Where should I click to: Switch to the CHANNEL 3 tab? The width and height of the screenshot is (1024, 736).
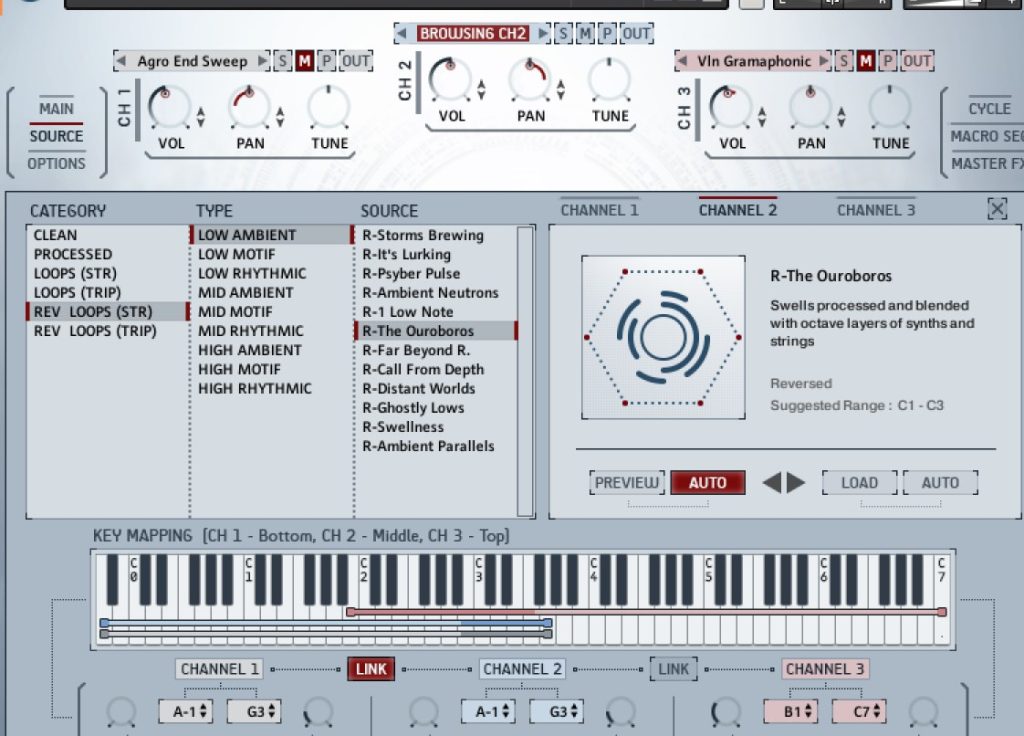[x=875, y=210]
